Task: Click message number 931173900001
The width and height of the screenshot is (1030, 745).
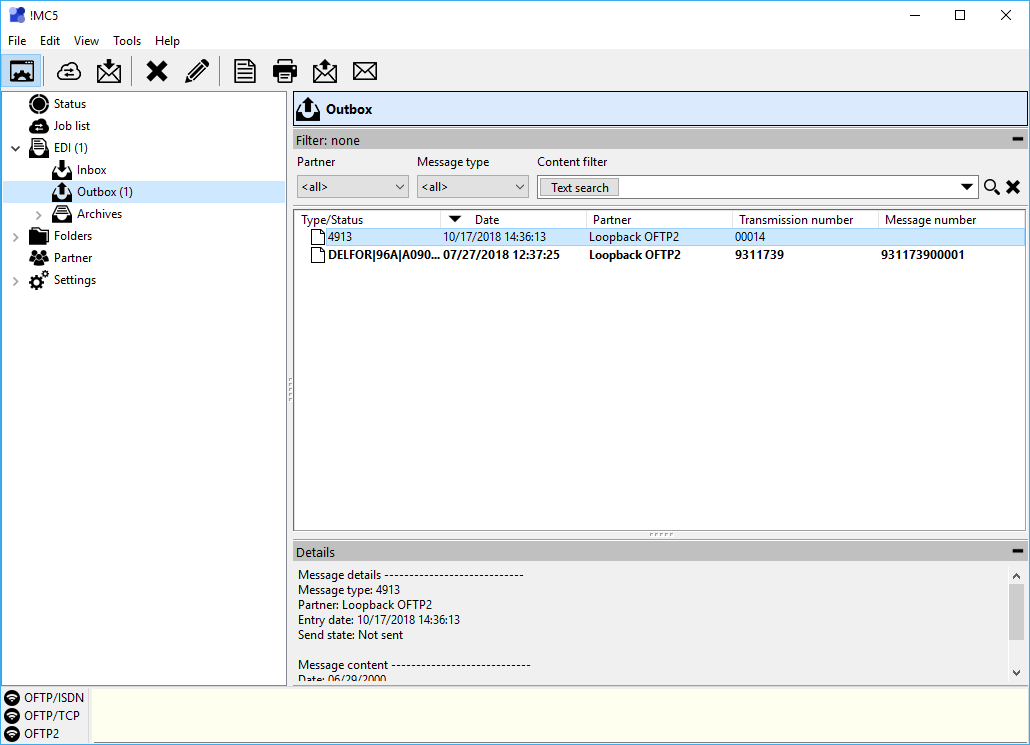Action: tap(922, 255)
